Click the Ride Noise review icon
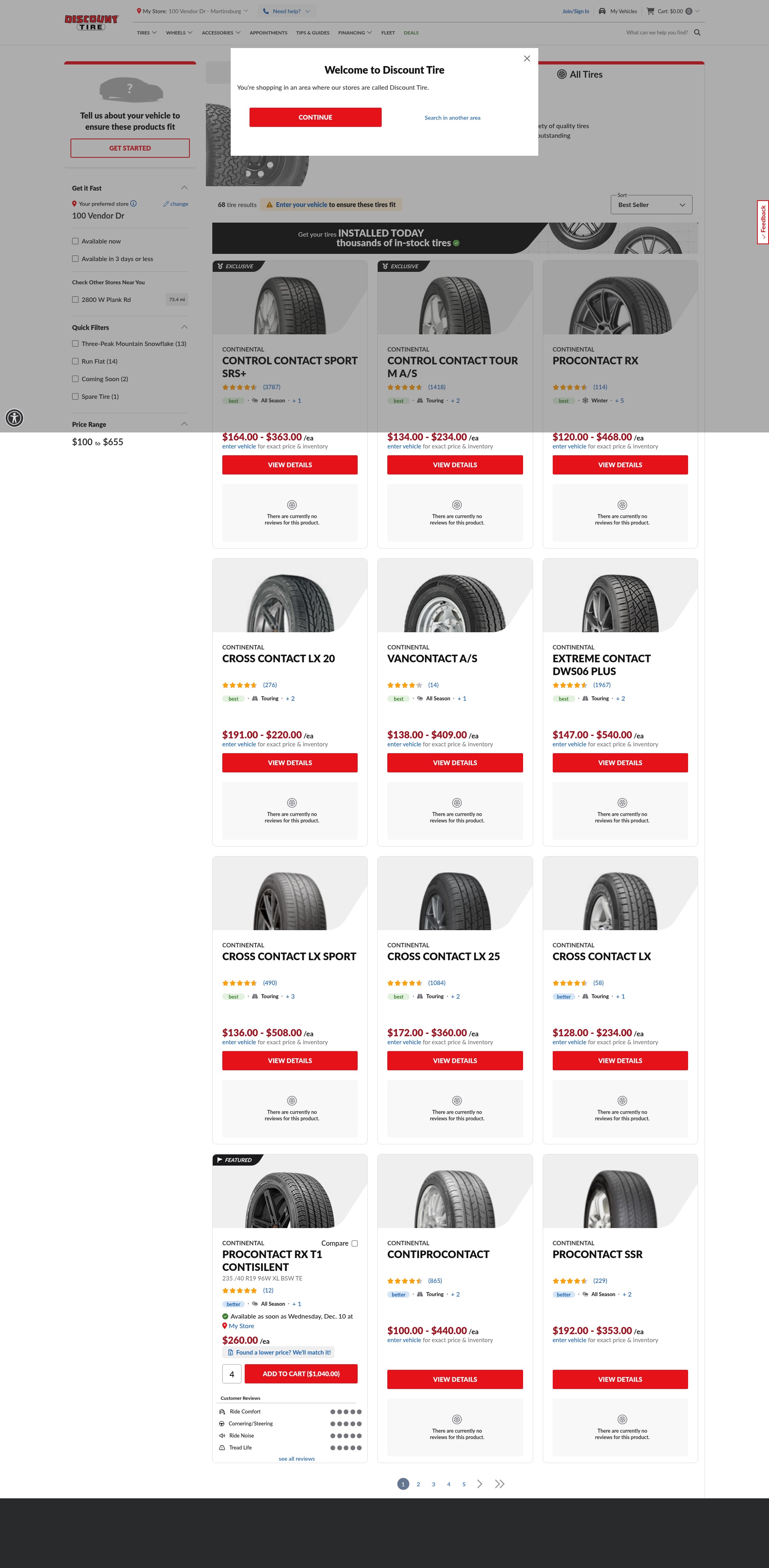The width and height of the screenshot is (769, 1568). tap(221, 1435)
